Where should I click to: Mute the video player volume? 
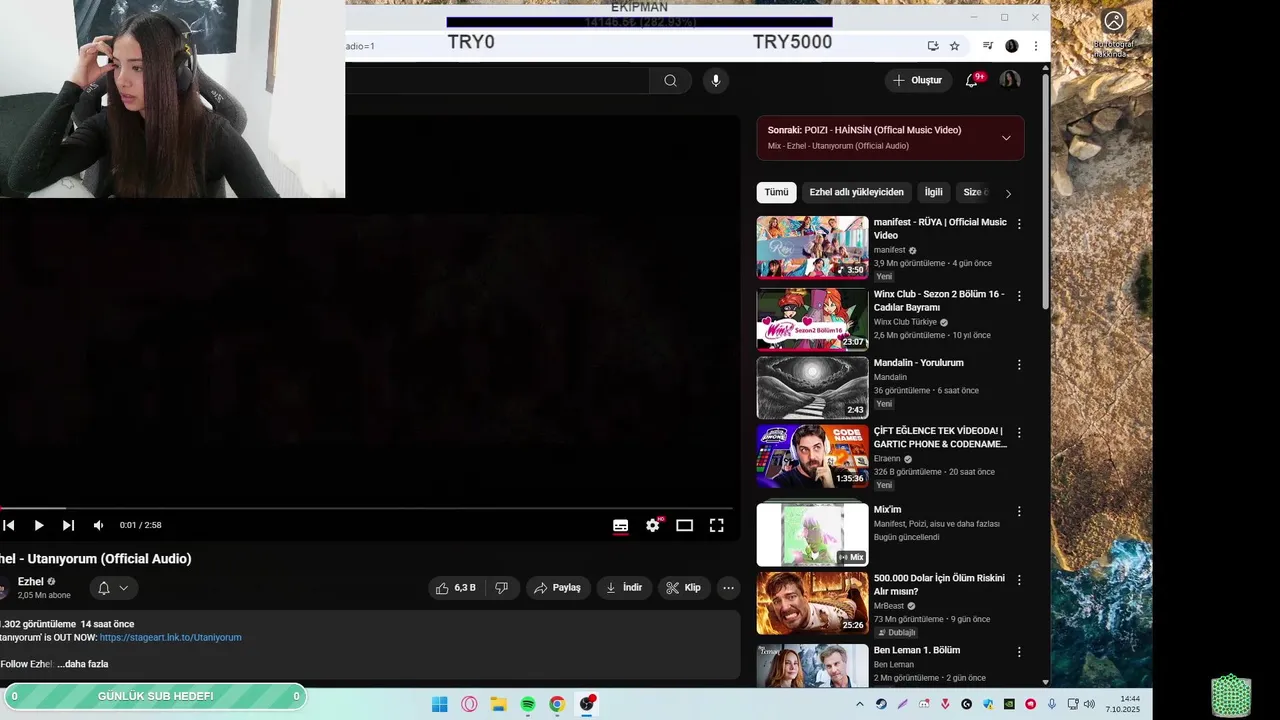pos(98,525)
